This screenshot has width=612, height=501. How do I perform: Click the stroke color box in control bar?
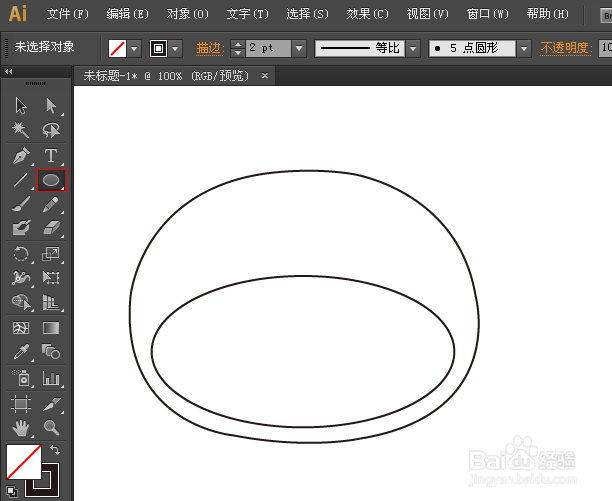(158, 49)
